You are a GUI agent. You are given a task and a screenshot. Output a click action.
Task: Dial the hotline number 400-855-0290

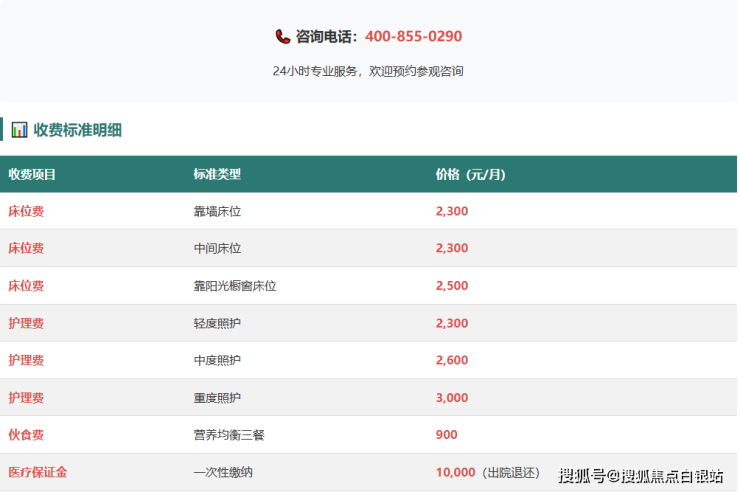click(413, 36)
